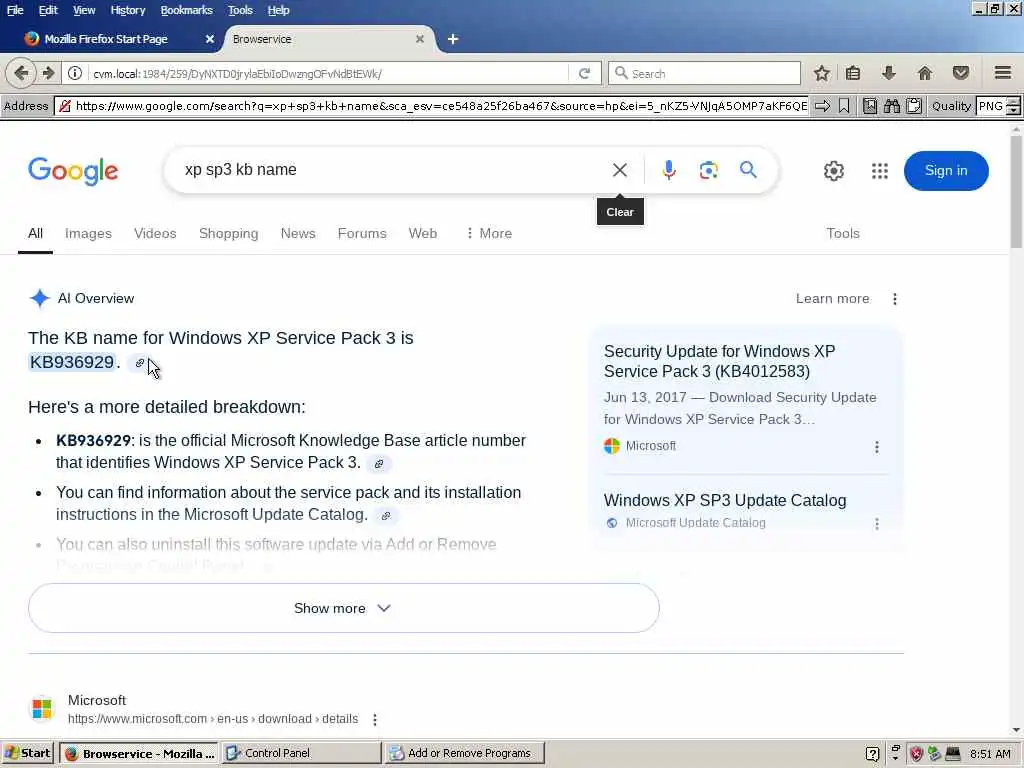This screenshot has width=1024, height=768.
Task: Open a new tab with plus button
Action: pyautogui.click(x=453, y=39)
